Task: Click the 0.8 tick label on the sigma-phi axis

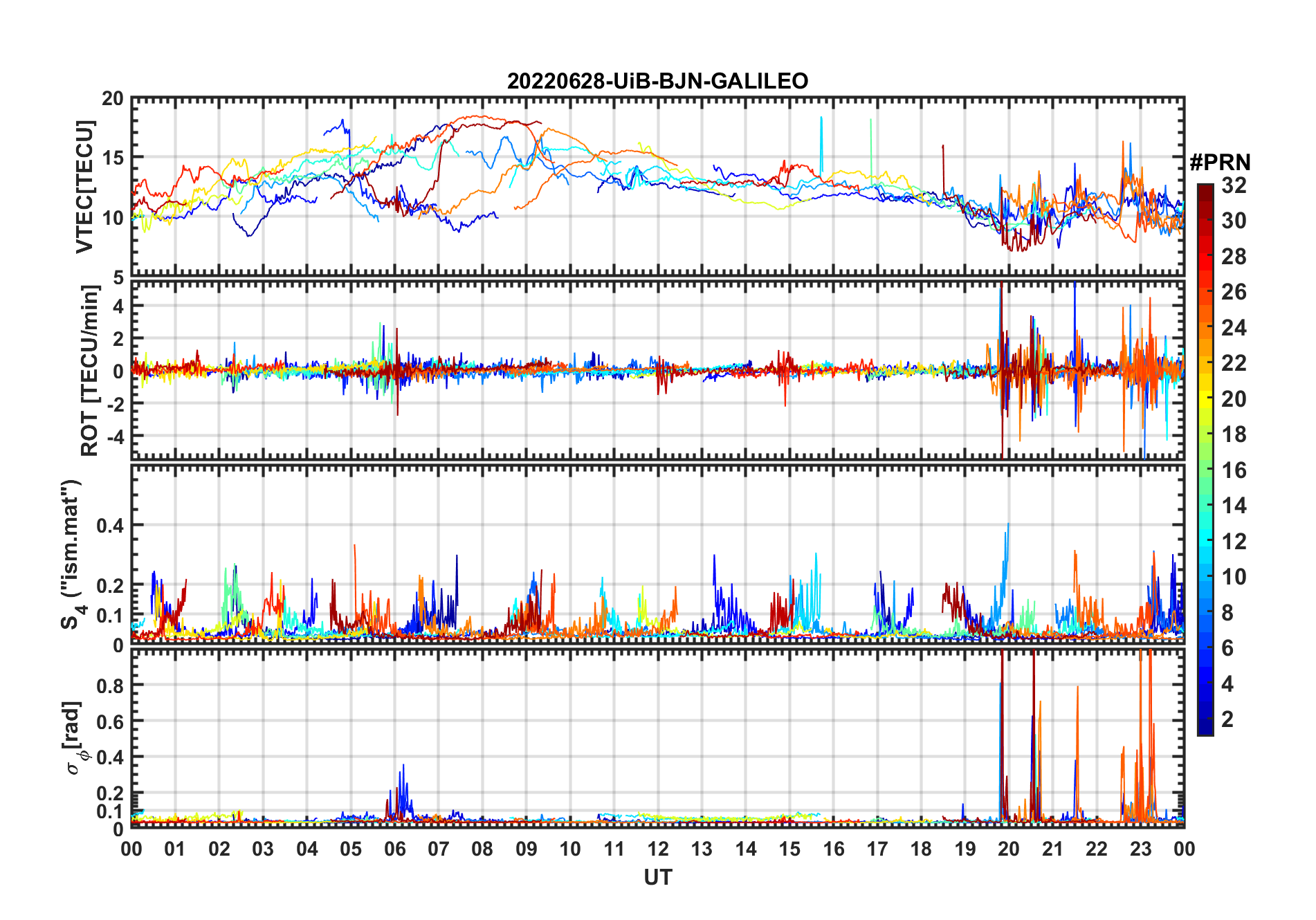Action: (x=110, y=686)
